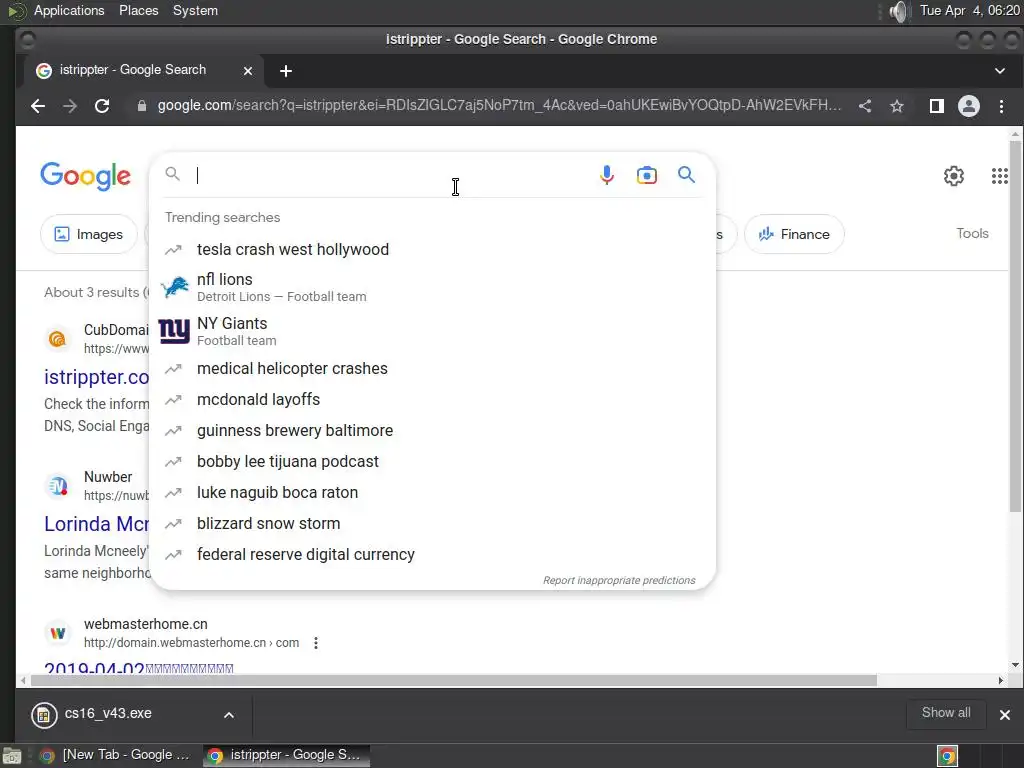1024x768 pixels.
Task: Open a new tab with plus button
Action: click(285, 71)
